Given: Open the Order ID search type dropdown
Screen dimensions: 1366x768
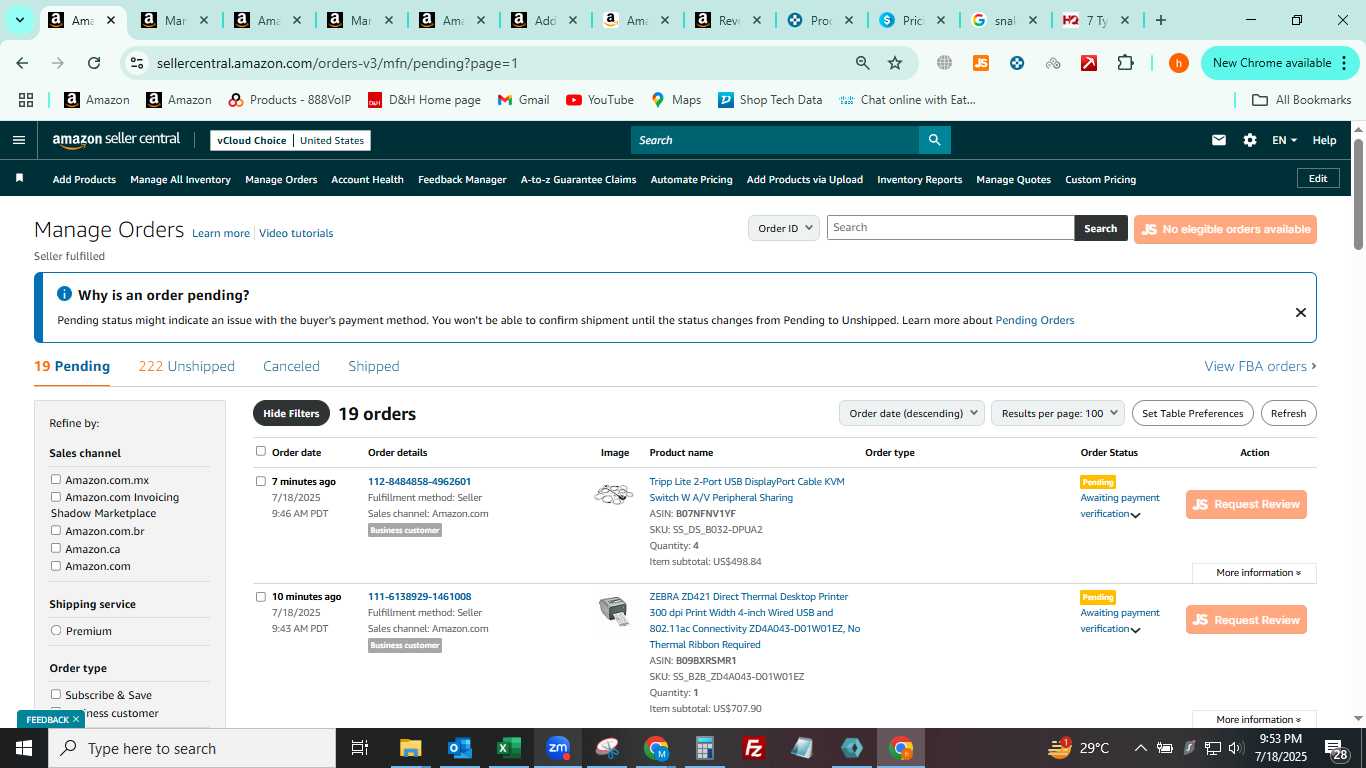Looking at the screenshot, I should click(783, 228).
